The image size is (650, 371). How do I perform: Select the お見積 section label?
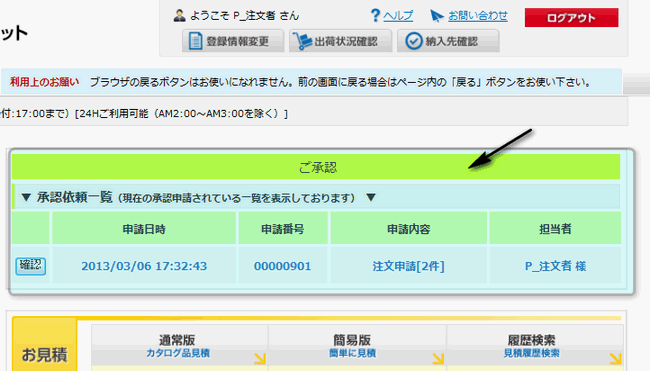pyautogui.click(x=44, y=355)
